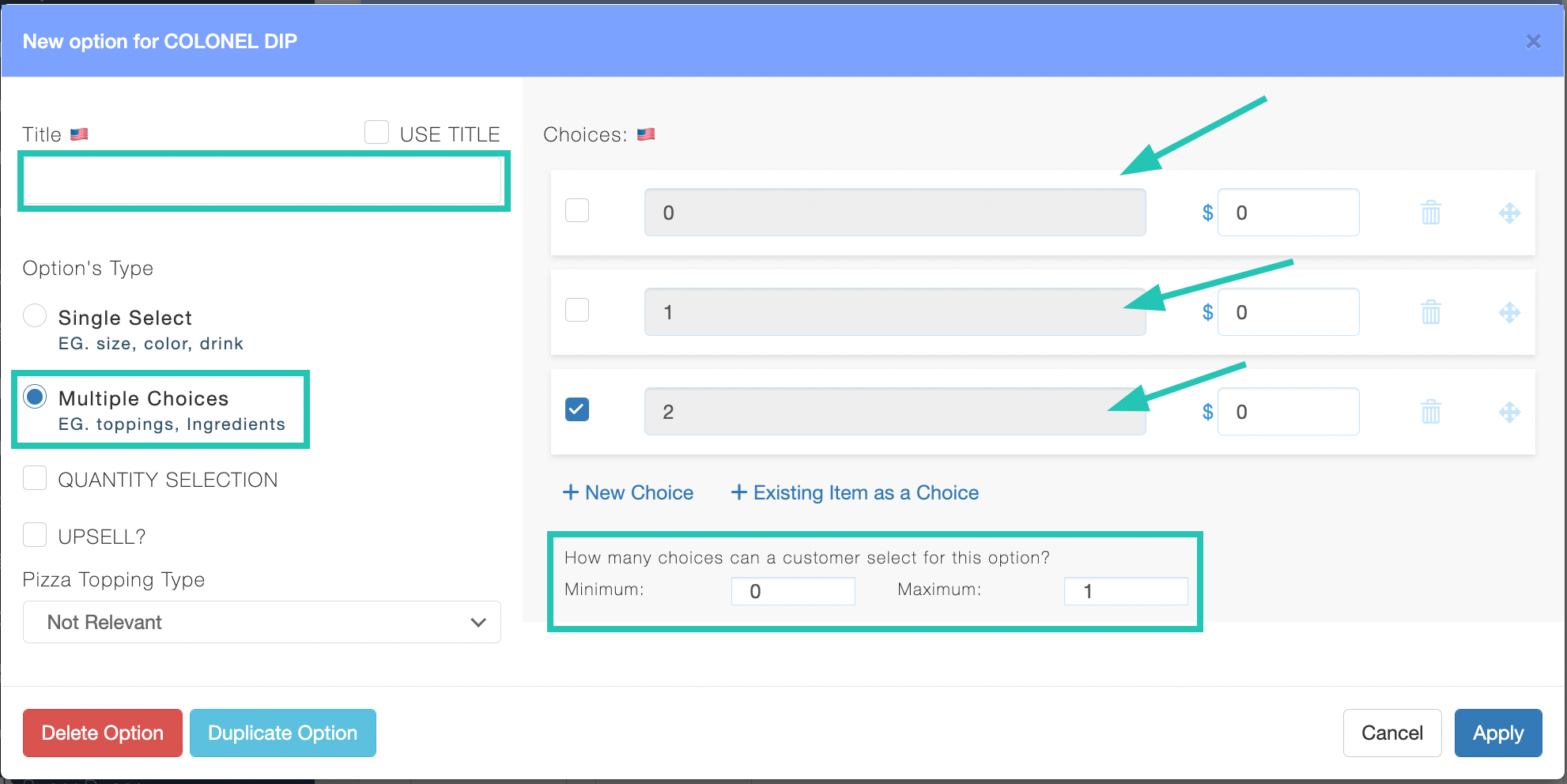1567x784 pixels.
Task: Add a New Choice
Action: [x=628, y=492]
